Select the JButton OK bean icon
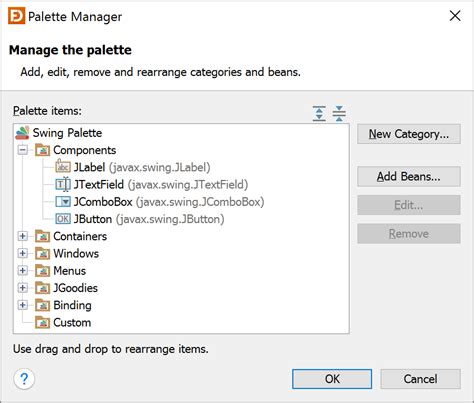Viewport: 474px width, 403px height. 63,219
